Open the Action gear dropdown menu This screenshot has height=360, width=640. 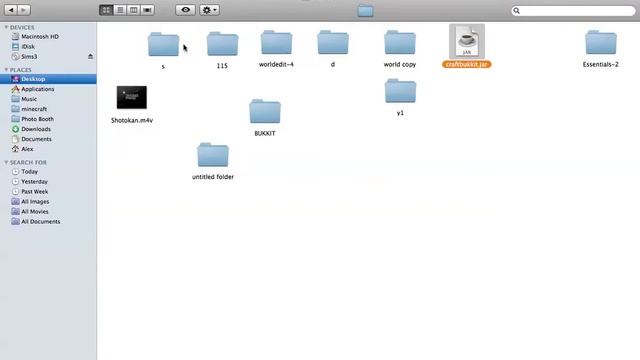(x=209, y=10)
